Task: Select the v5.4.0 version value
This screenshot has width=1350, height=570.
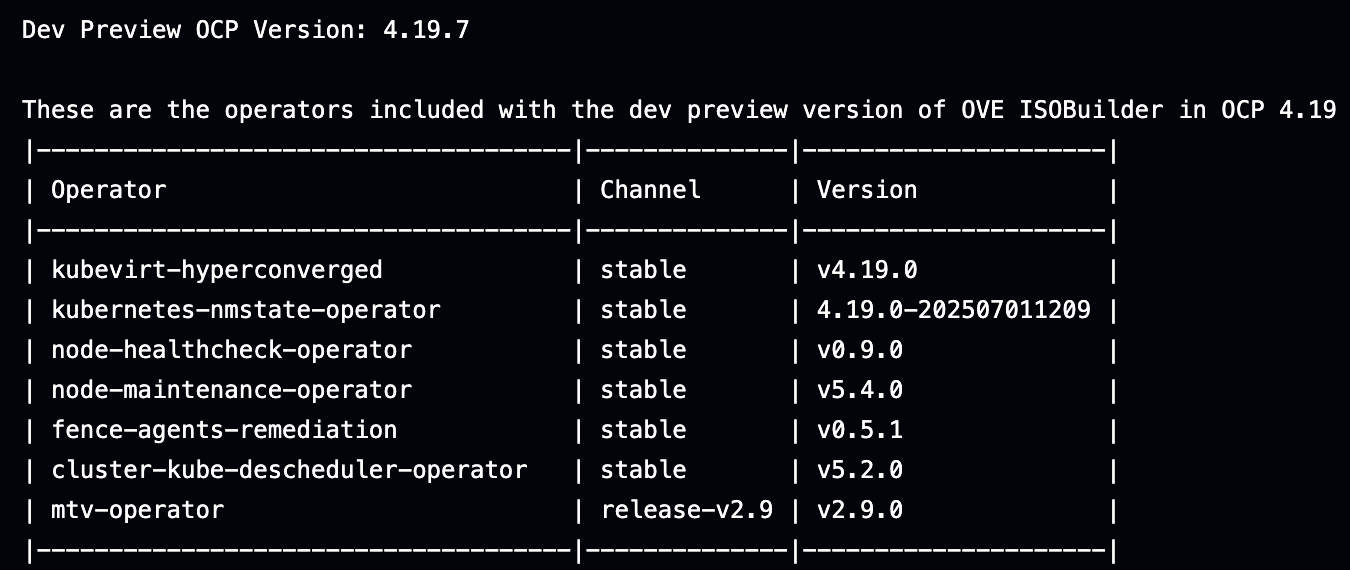Action: [x=860, y=390]
